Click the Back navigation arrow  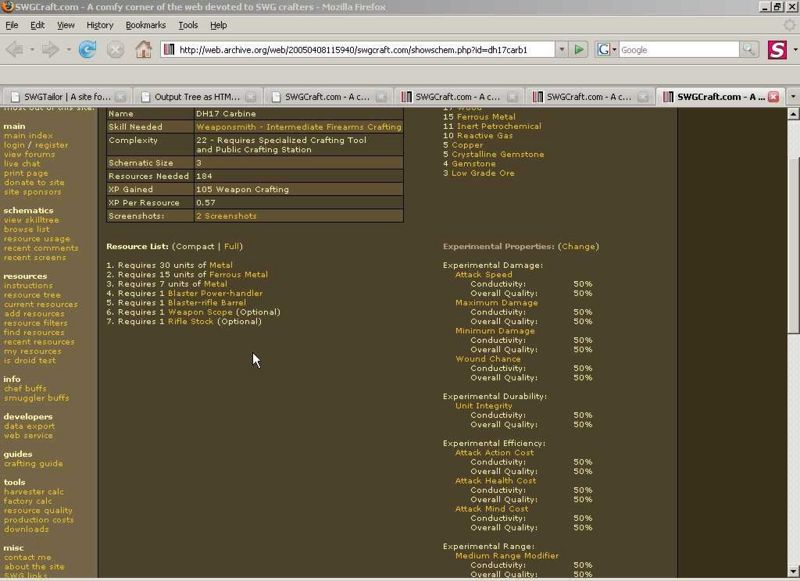[15, 49]
